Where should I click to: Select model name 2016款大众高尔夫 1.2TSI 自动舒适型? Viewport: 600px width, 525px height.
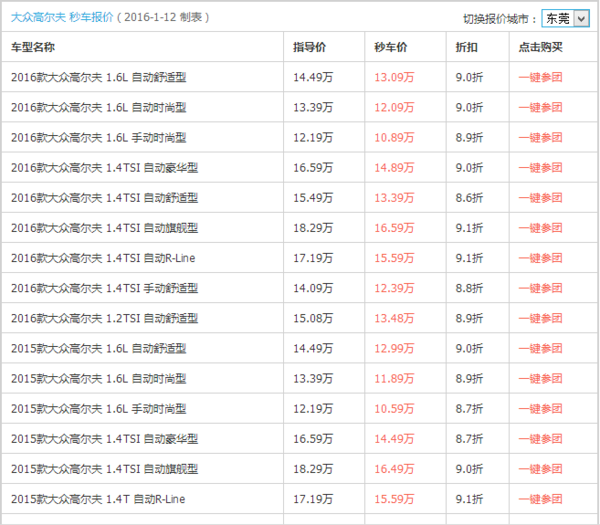(104, 318)
